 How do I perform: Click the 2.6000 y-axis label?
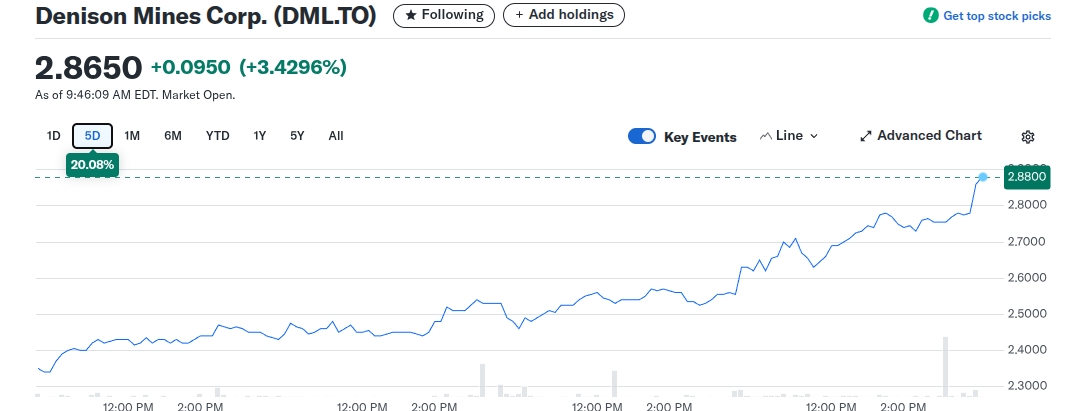[x=1026, y=277]
